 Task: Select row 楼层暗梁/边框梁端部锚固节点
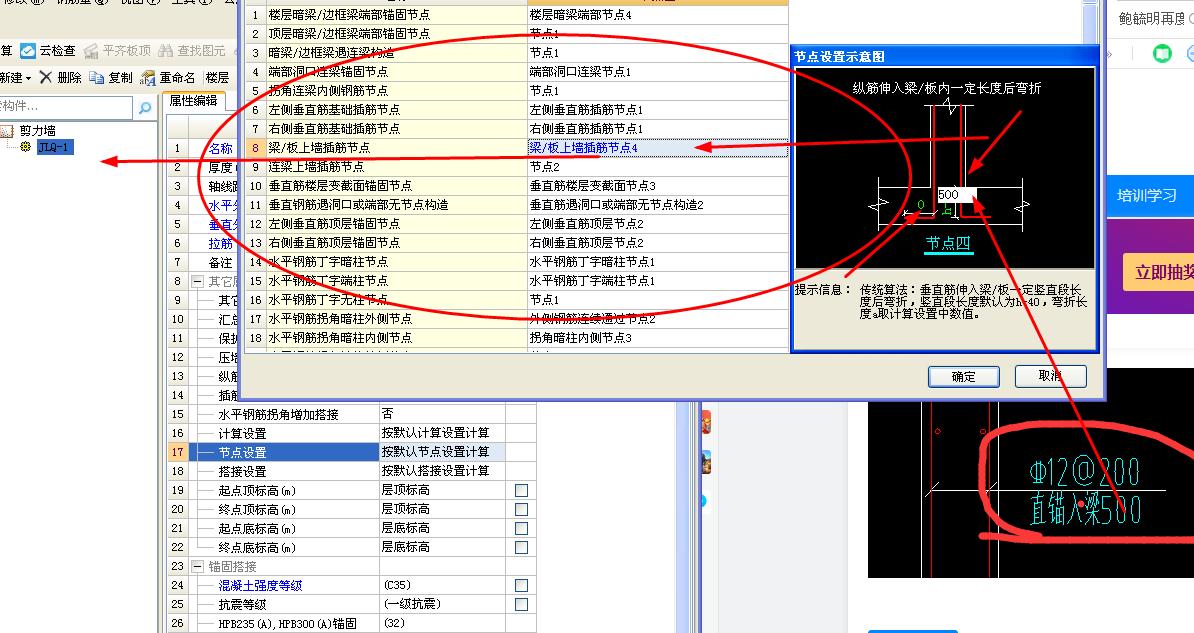click(396, 14)
